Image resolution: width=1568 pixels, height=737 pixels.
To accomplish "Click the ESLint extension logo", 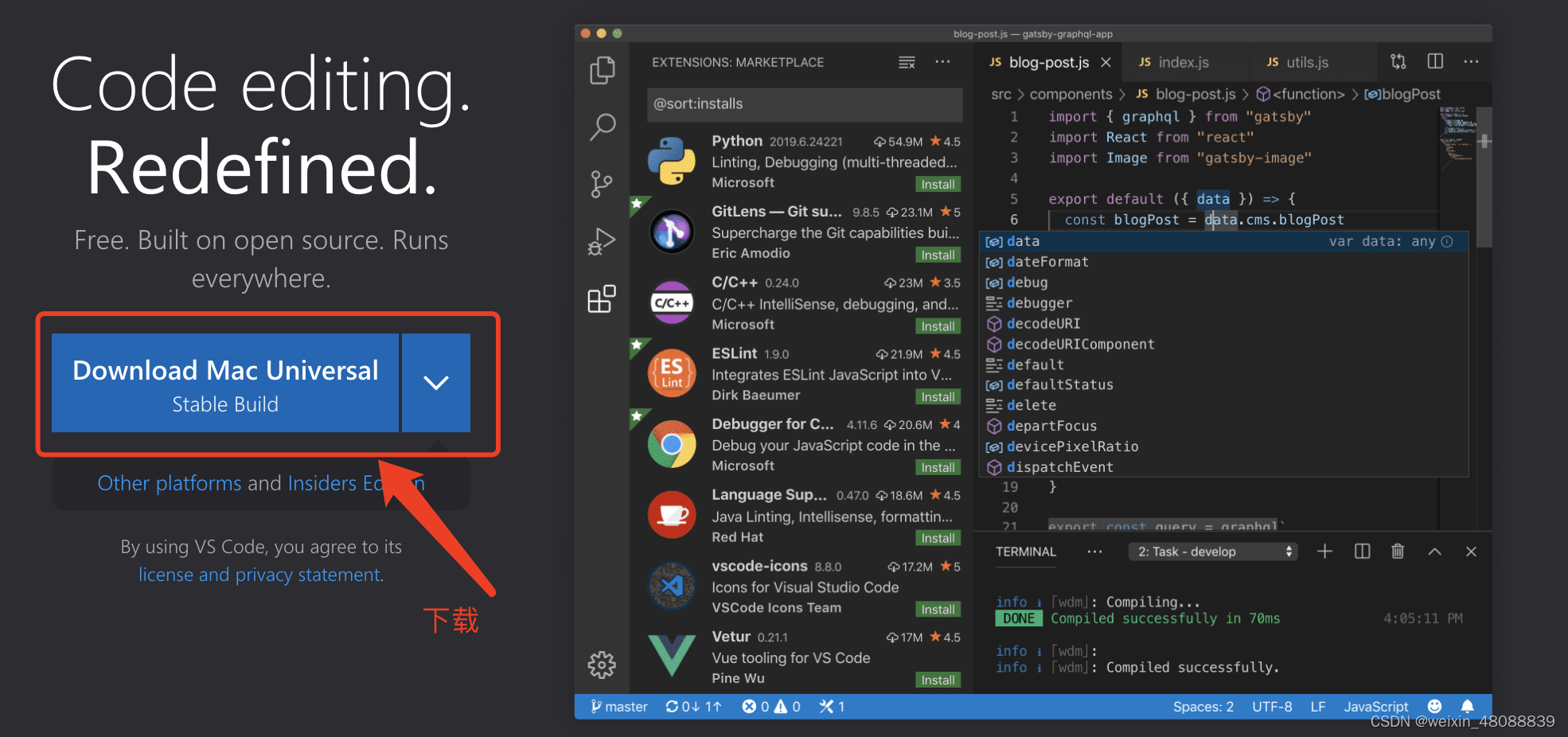I will tap(672, 373).
